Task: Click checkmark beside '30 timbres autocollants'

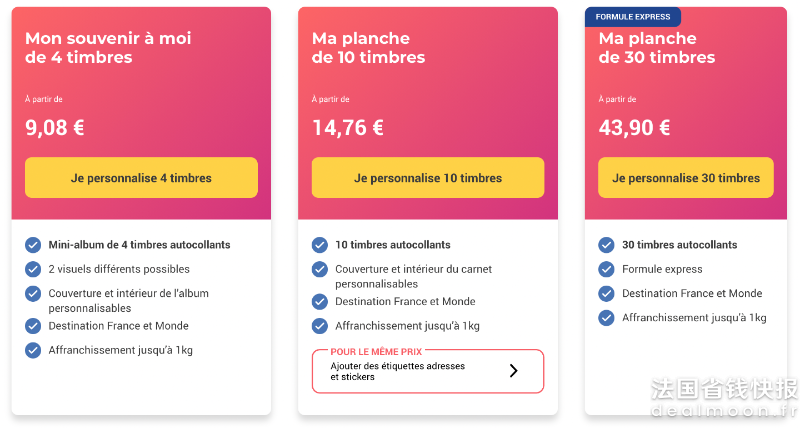Action: click(x=607, y=245)
